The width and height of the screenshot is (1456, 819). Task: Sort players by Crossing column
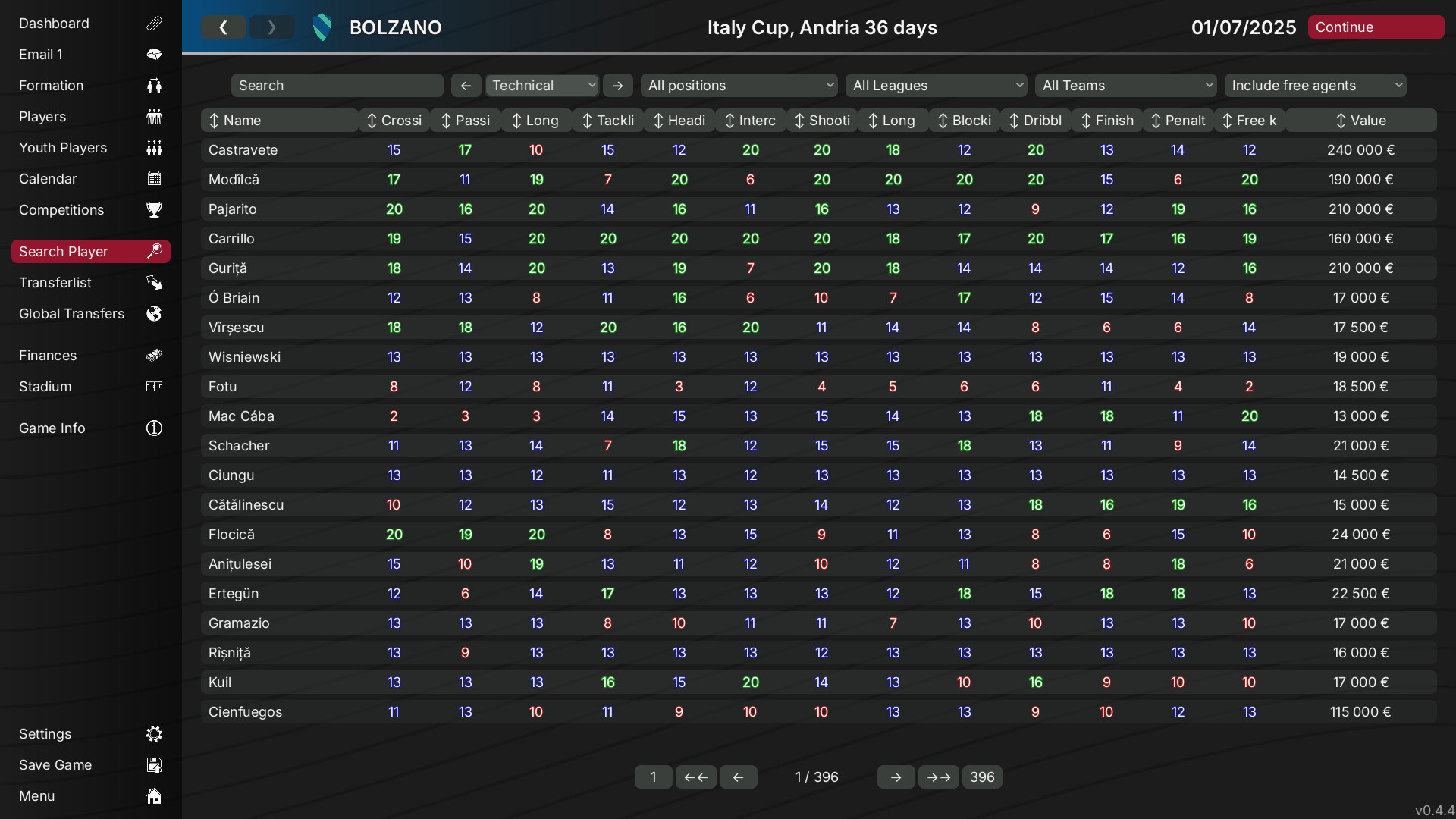click(394, 121)
